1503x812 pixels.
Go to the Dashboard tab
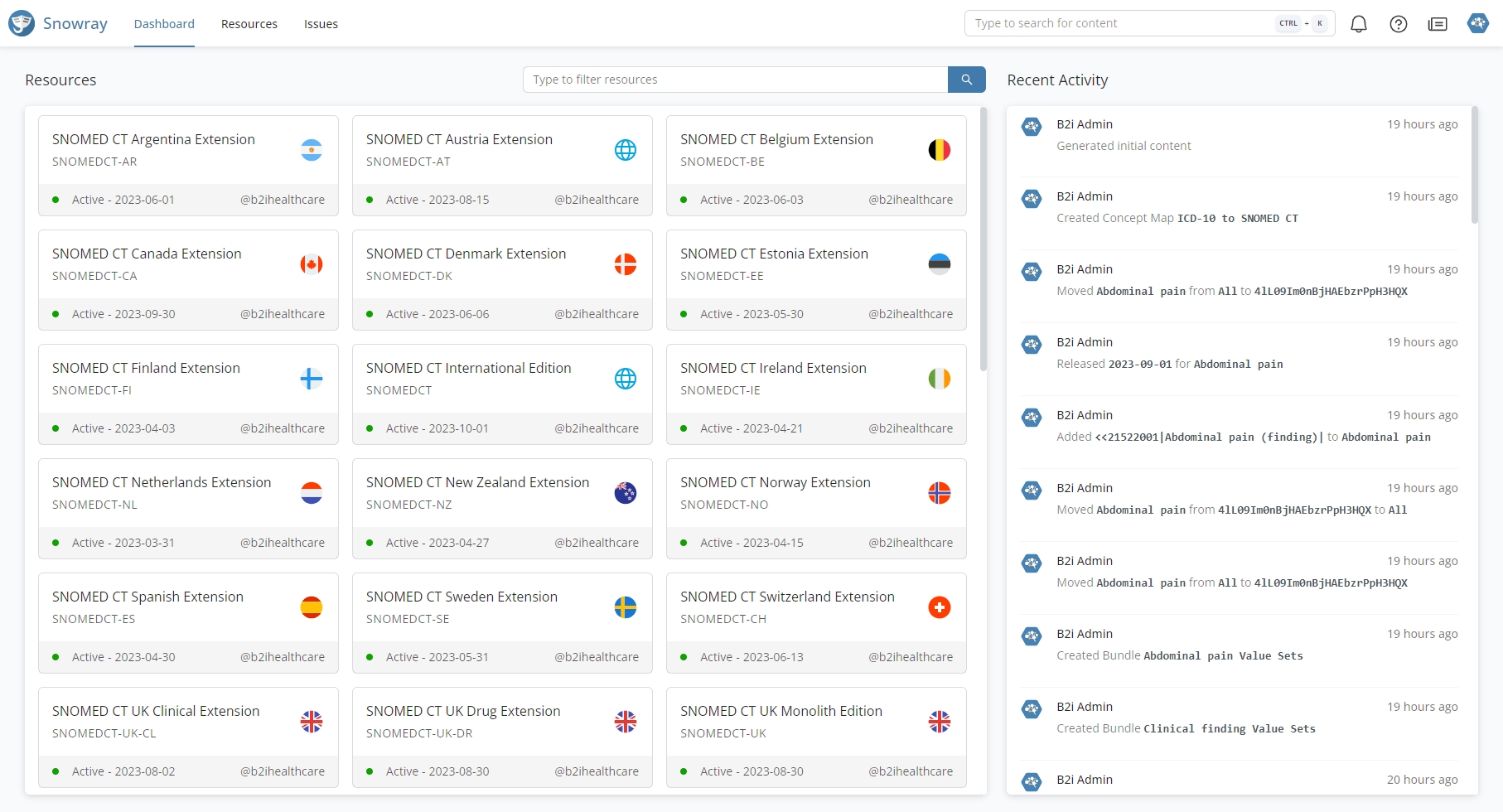(164, 24)
